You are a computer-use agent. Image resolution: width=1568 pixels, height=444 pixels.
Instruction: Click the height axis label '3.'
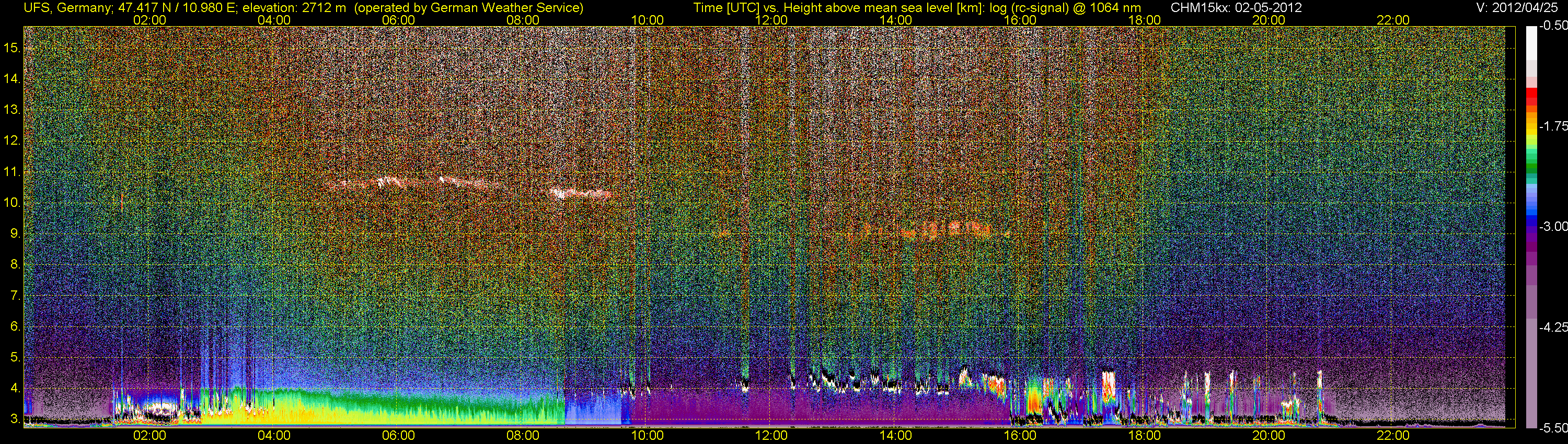click(x=15, y=419)
